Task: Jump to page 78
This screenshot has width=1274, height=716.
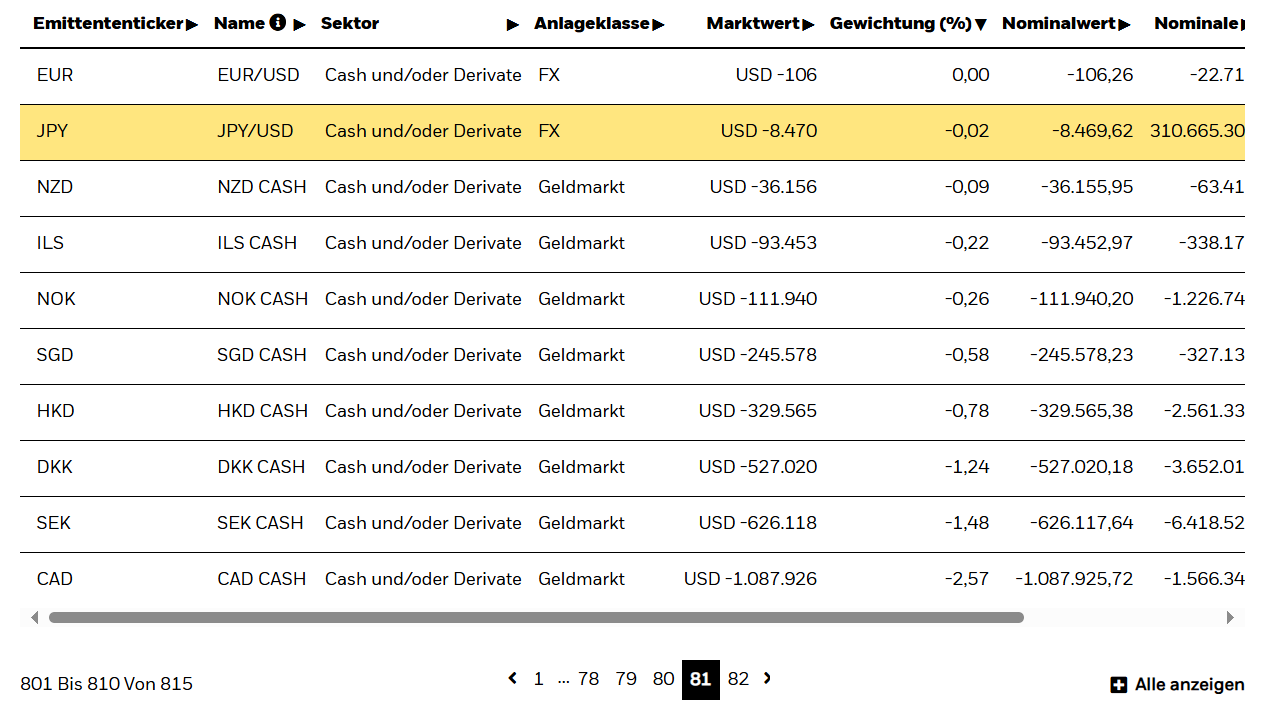Action: pyautogui.click(x=588, y=679)
